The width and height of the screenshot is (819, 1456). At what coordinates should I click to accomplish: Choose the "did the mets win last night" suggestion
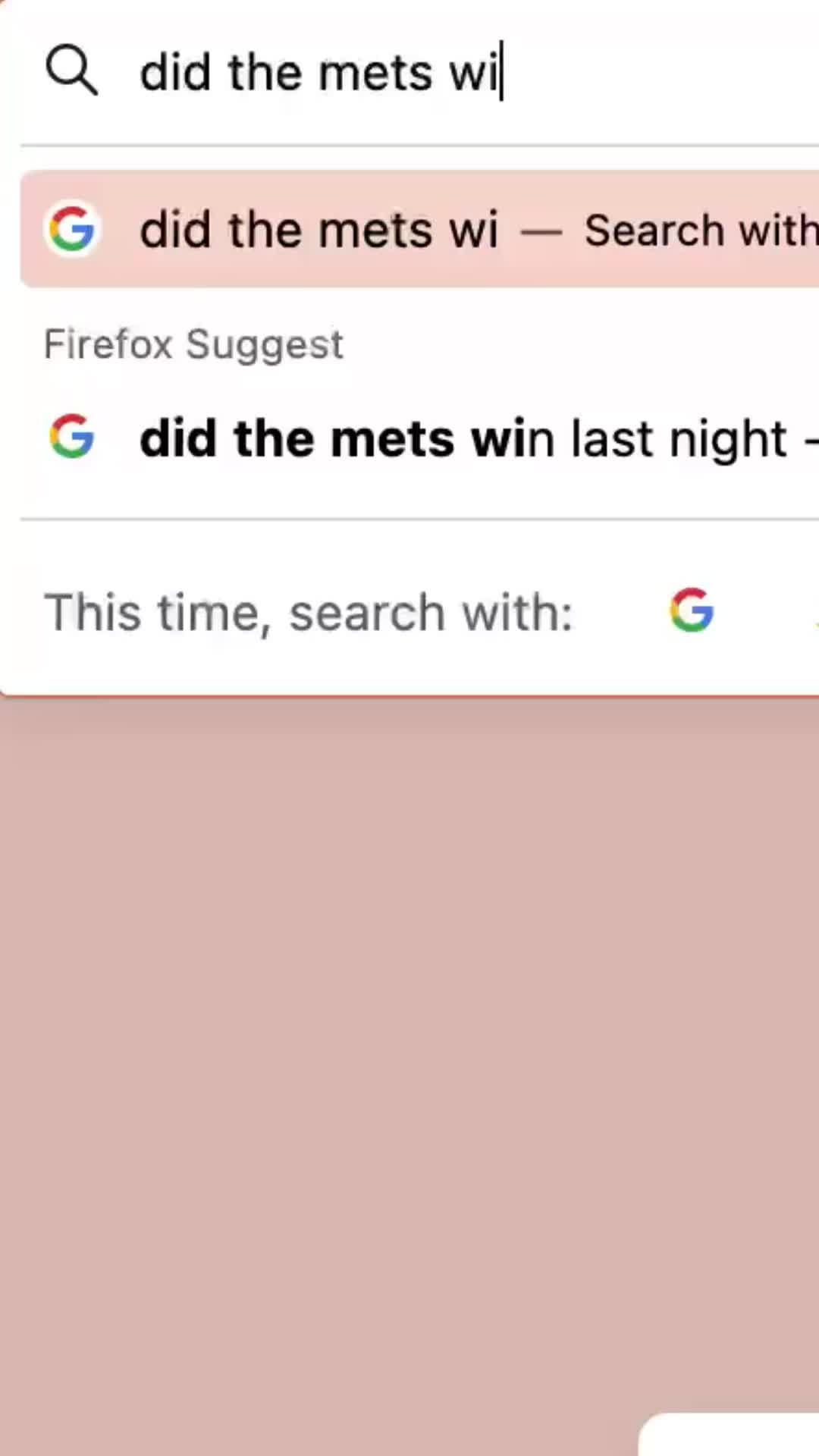(x=463, y=438)
